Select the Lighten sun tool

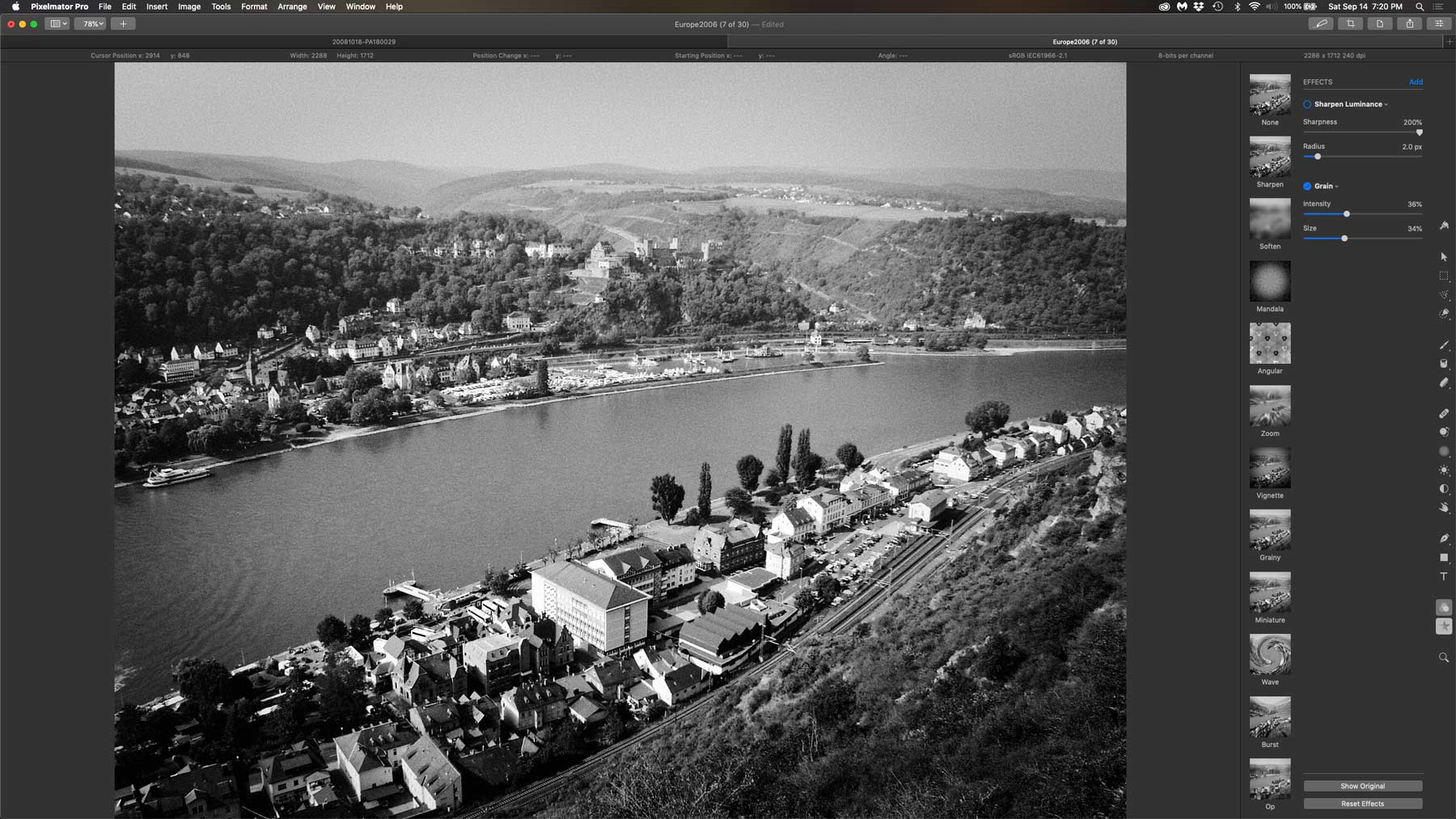(x=1444, y=470)
